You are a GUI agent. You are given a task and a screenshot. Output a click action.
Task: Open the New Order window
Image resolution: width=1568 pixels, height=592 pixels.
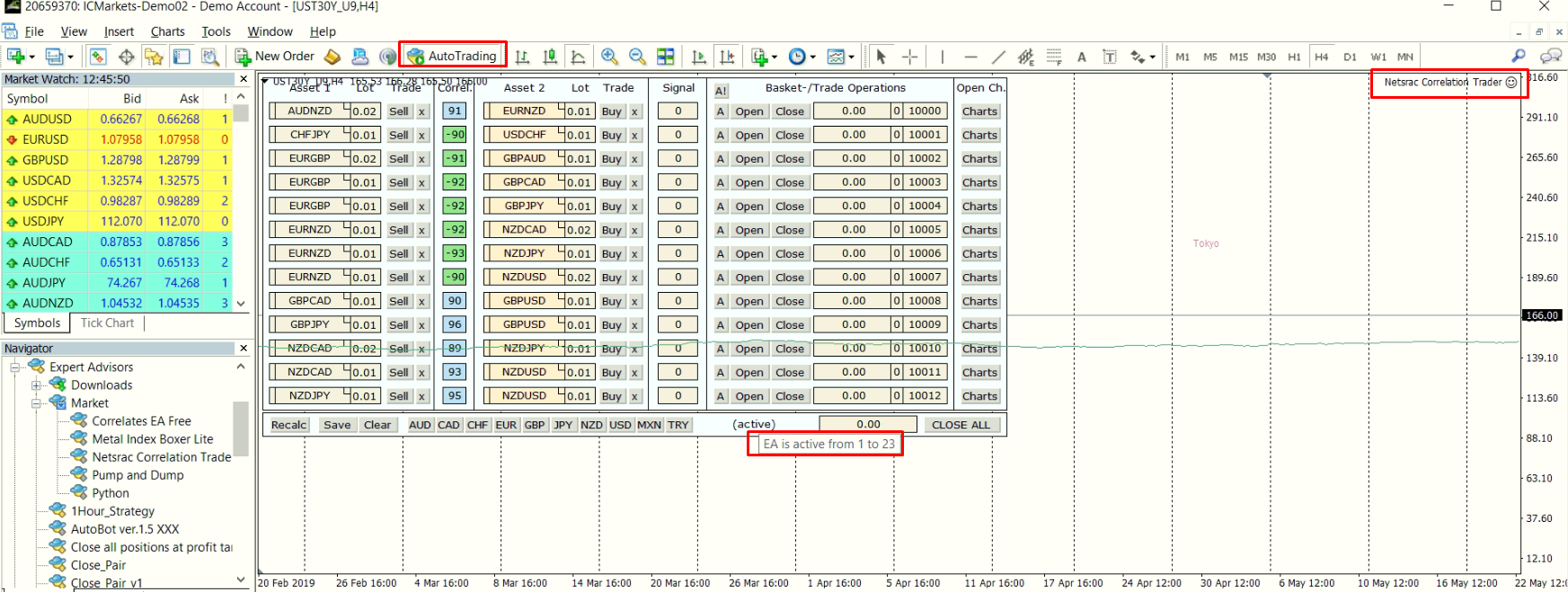[275, 57]
